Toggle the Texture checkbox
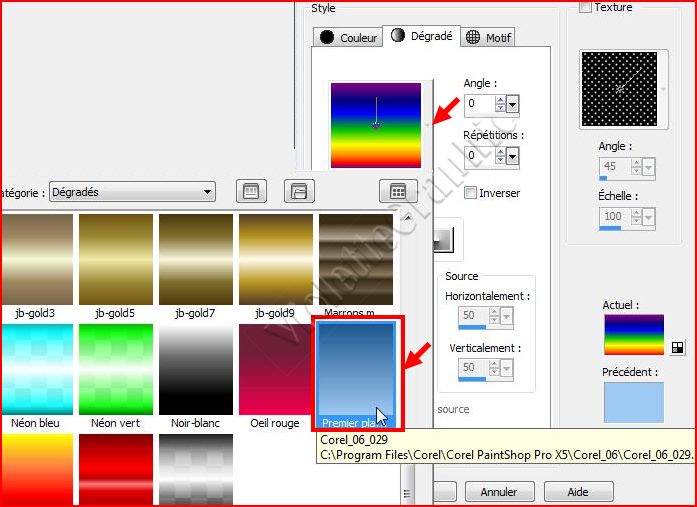This screenshot has height=507, width=697. click(586, 7)
